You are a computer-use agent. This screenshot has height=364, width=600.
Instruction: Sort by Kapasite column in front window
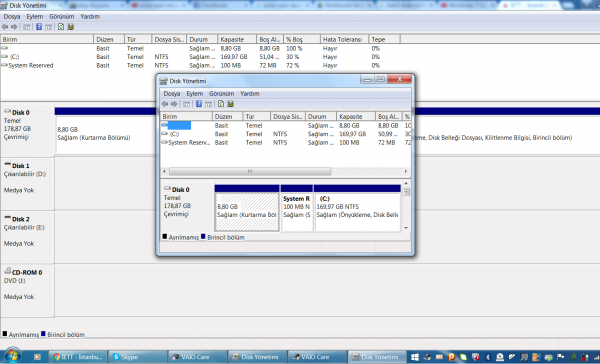[x=356, y=116]
